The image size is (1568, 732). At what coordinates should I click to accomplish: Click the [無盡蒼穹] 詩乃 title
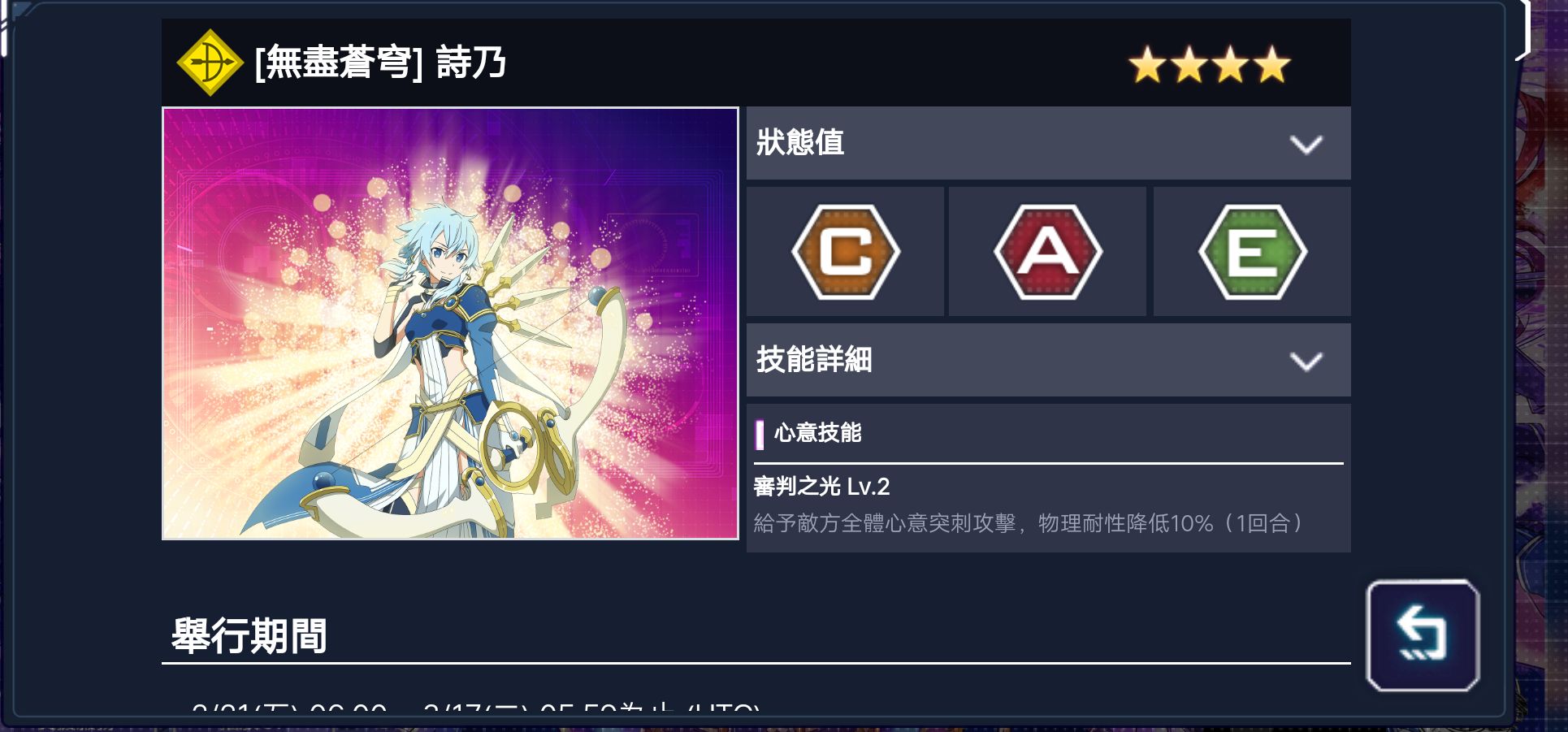[x=380, y=63]
